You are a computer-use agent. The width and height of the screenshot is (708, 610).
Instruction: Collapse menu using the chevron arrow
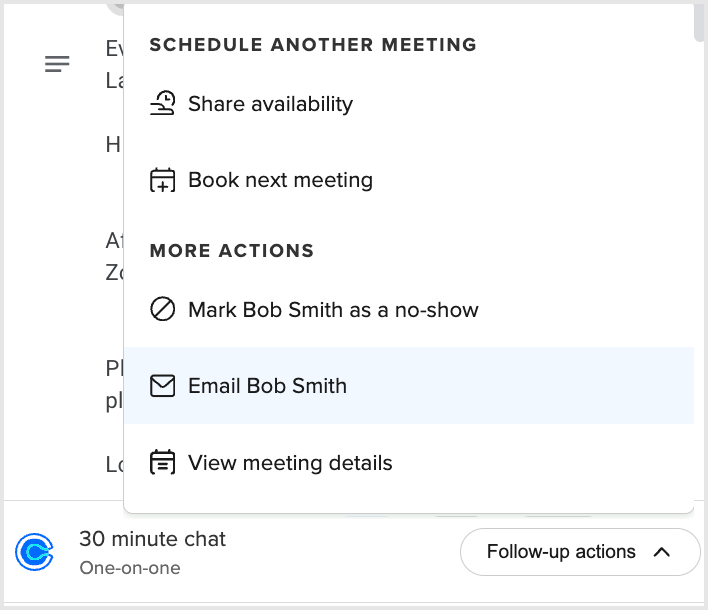pos(661,552)
